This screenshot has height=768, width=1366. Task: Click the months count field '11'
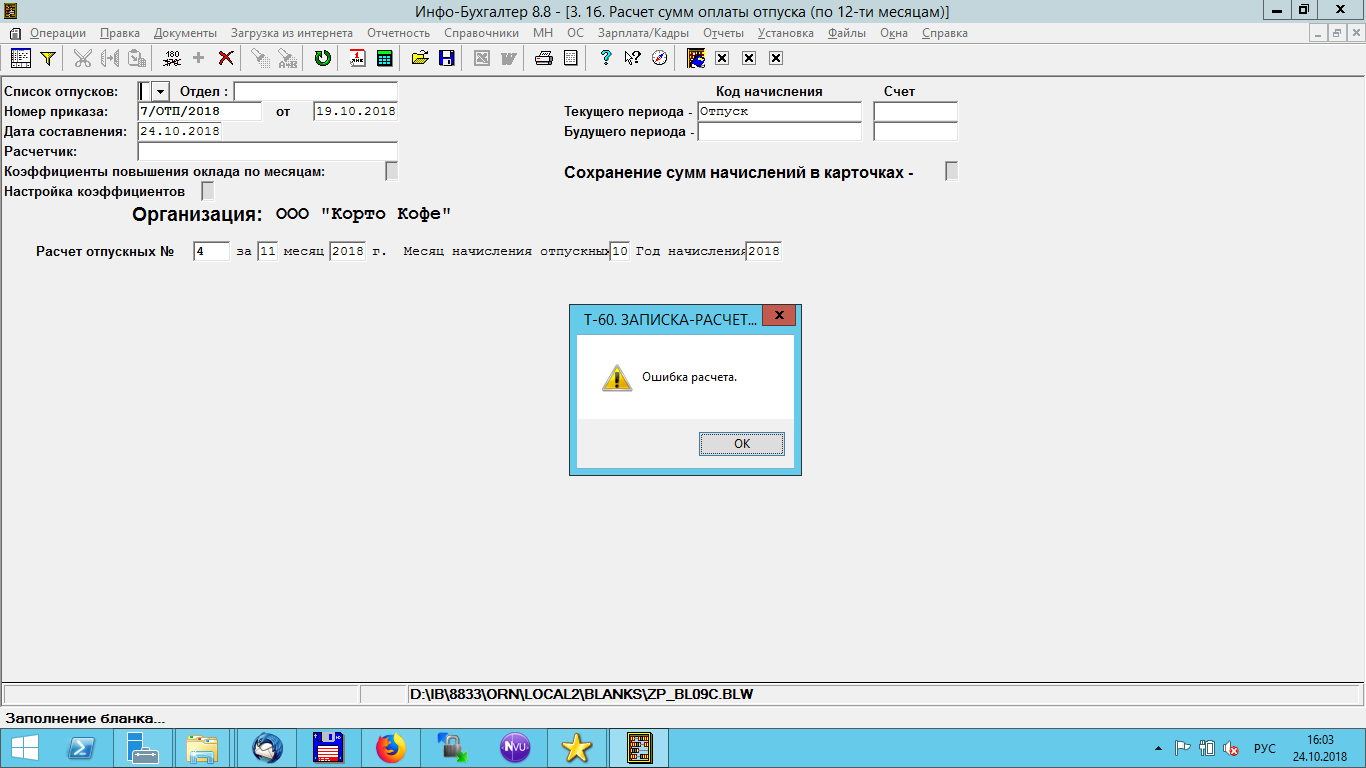(x=267, y=251)
